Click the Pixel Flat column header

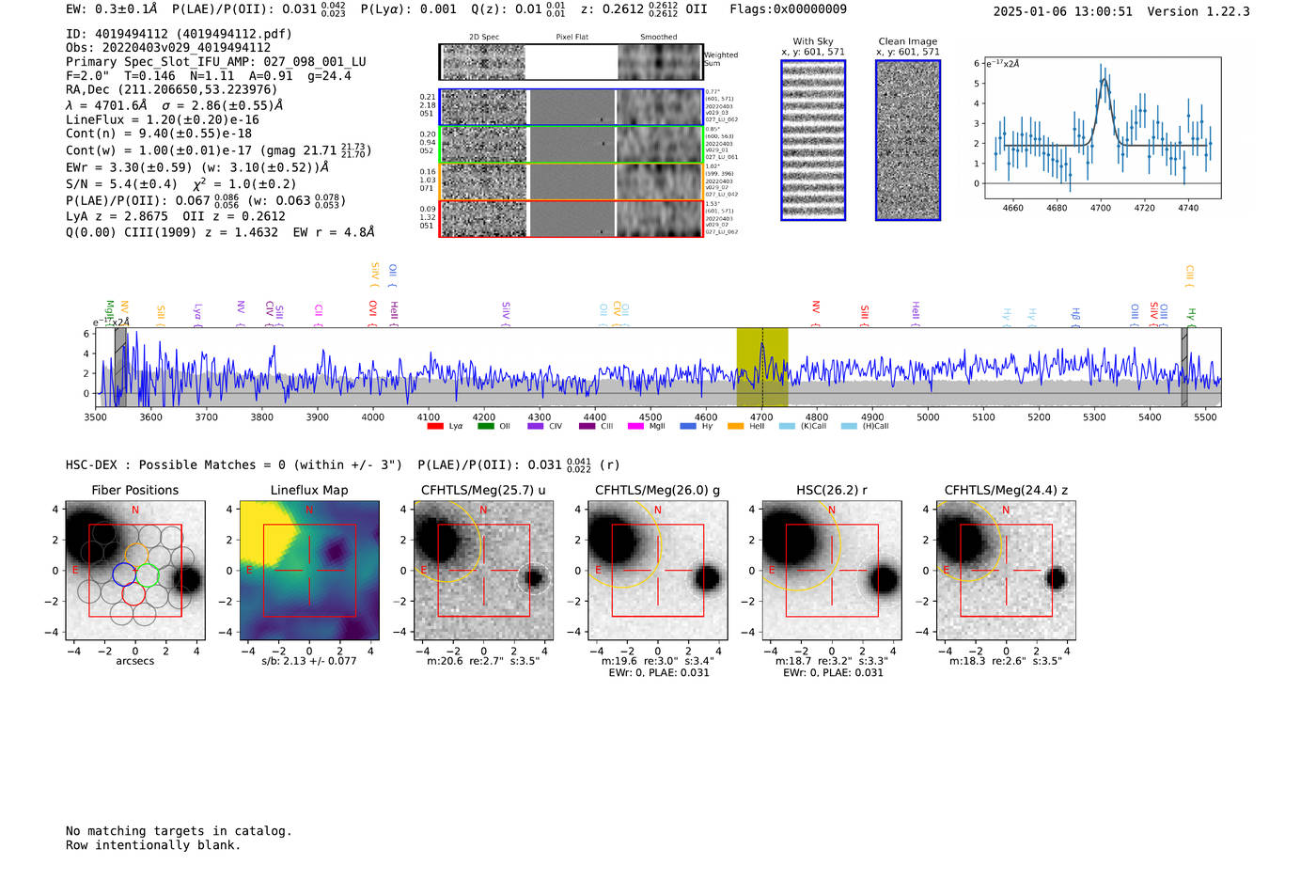point(572,38)
